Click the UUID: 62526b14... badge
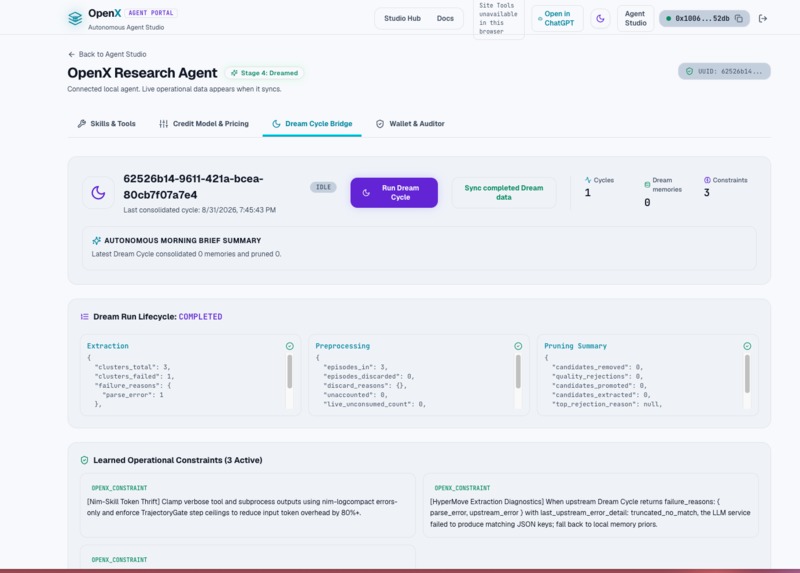 click(724, 71)
